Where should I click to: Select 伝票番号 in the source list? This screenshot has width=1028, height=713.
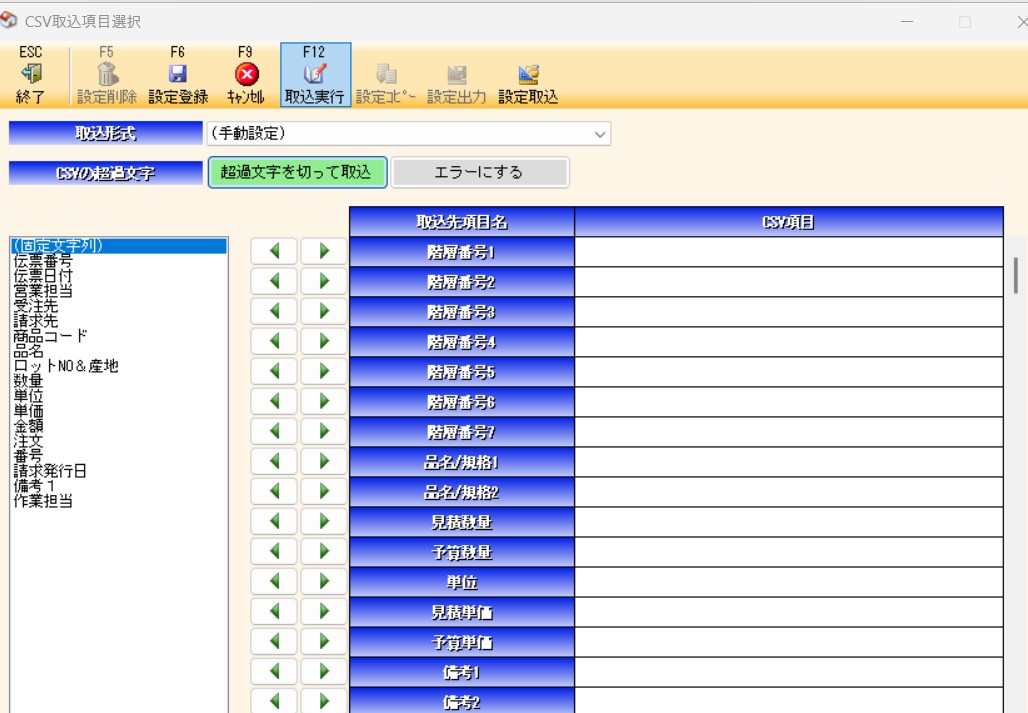pos(42,260)
